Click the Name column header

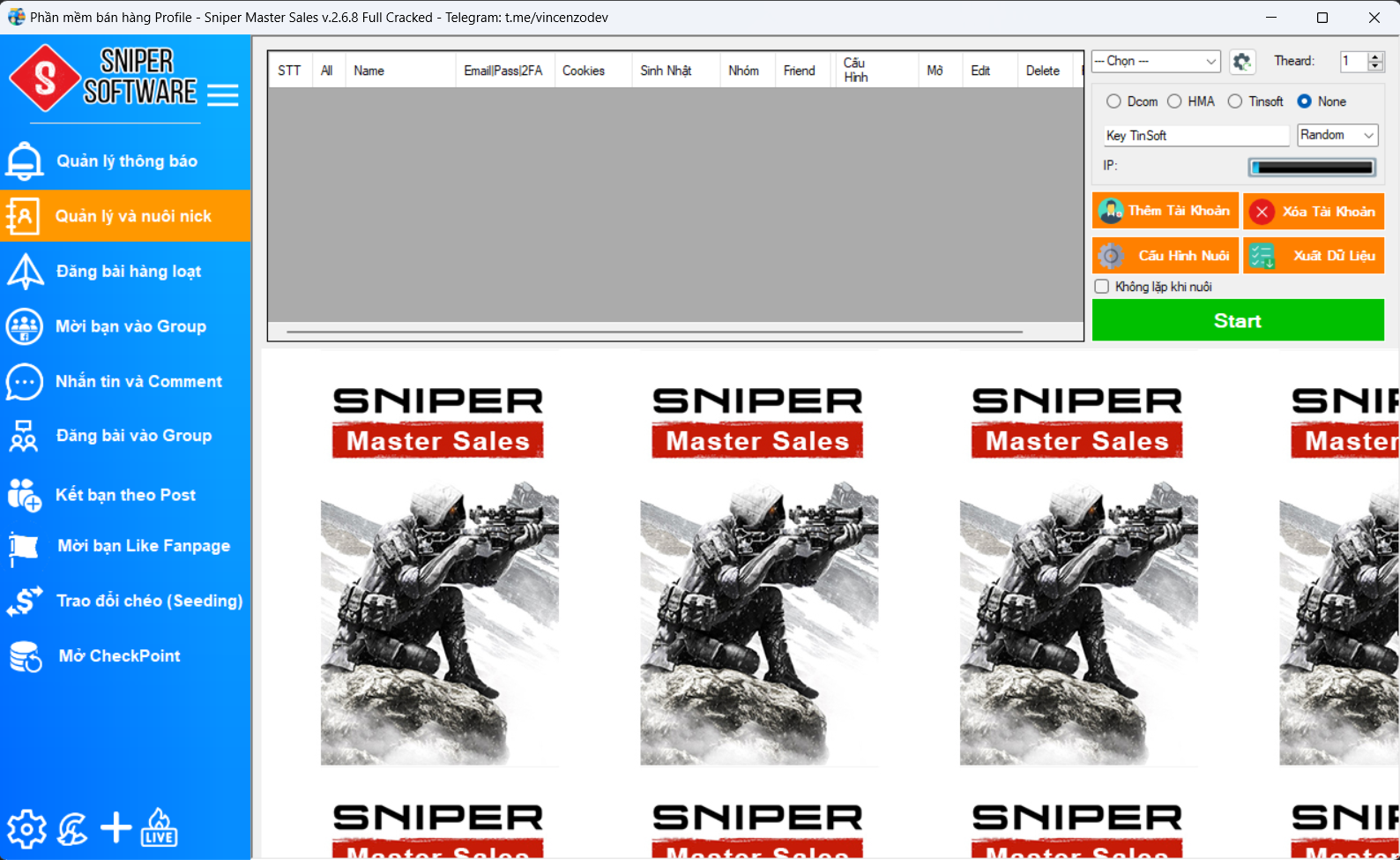pos(400,71)
